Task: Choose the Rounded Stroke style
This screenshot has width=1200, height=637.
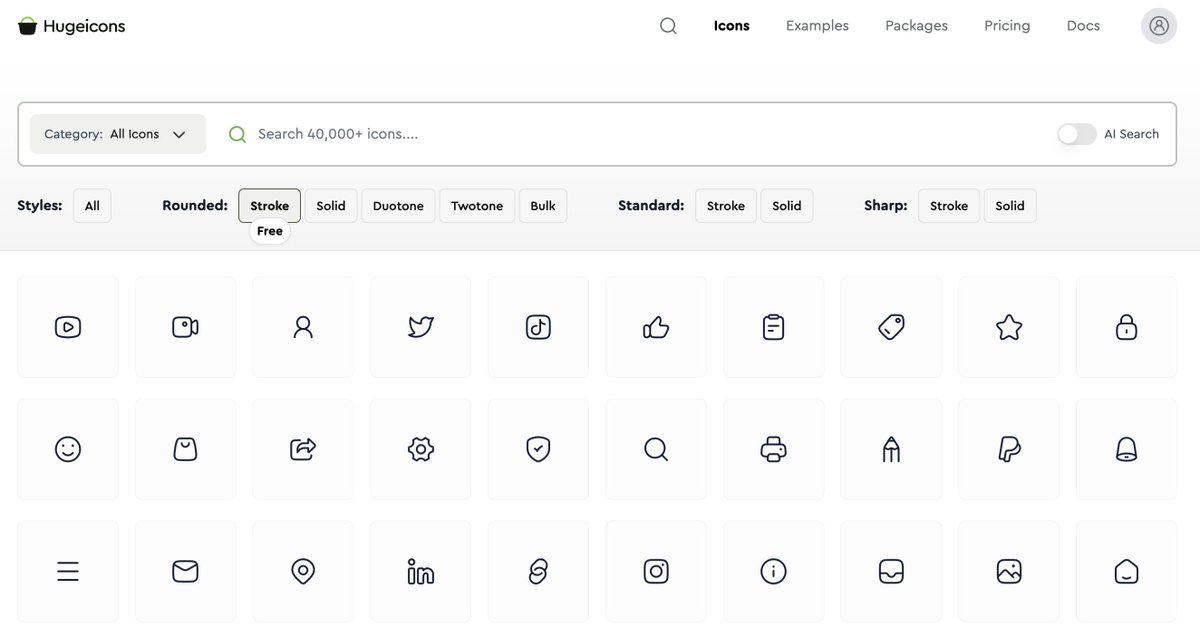Action: coord(269,206)
